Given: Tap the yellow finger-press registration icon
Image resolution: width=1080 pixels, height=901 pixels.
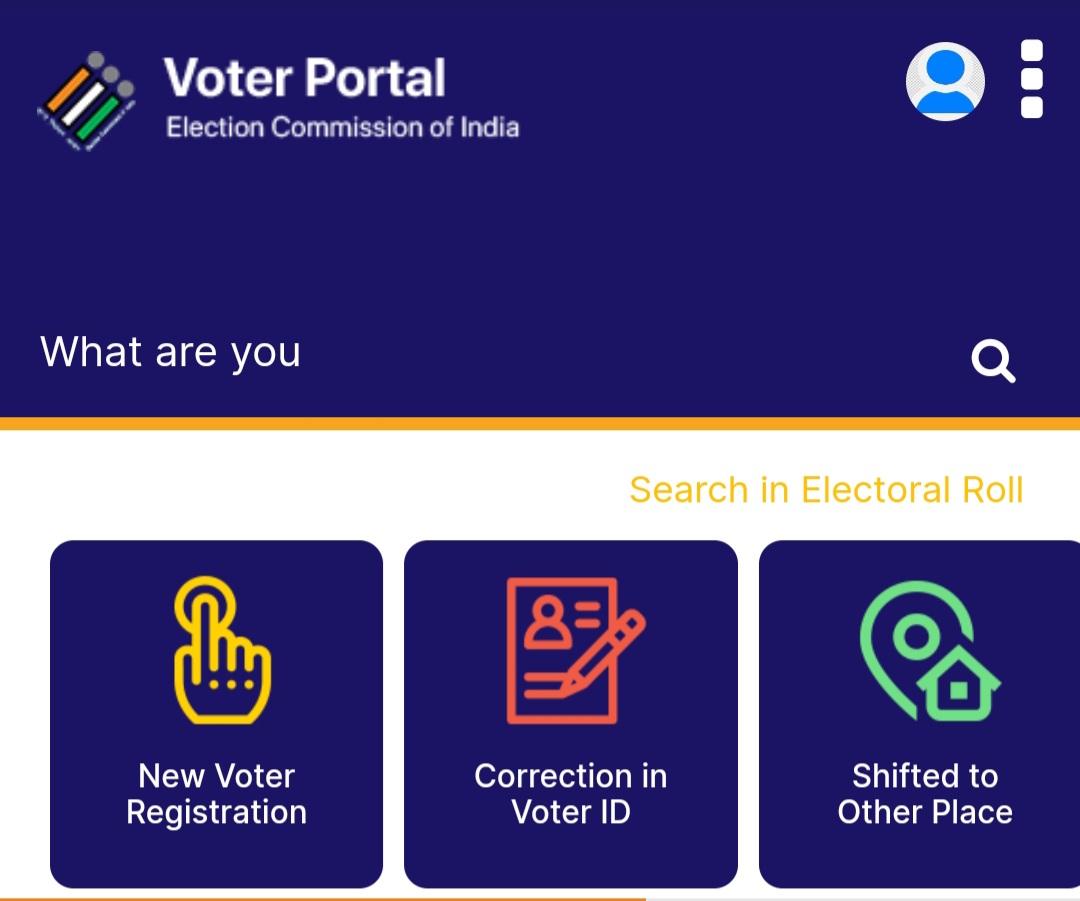Looking at the screenshot, I should pos(222,650).
